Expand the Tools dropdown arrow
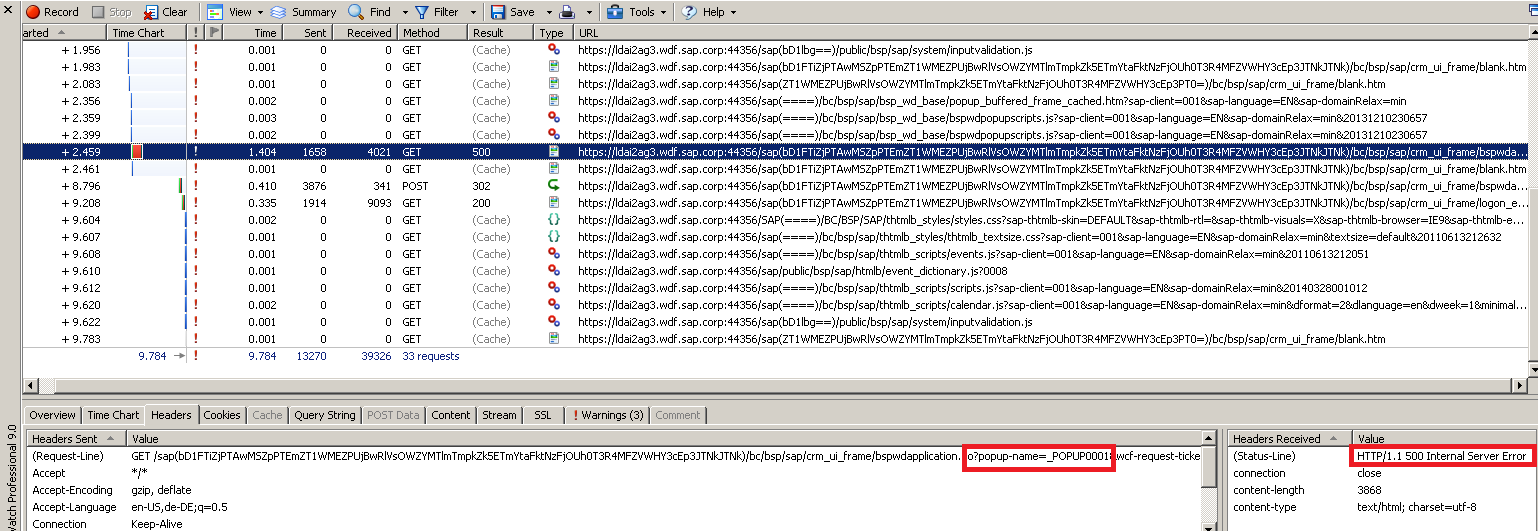 click(663, 13)
